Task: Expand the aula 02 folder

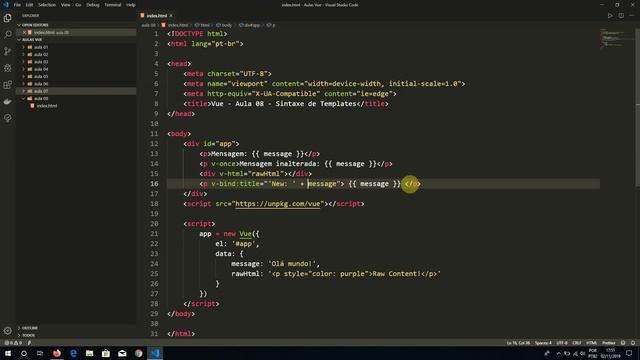Action: coord(23,54)
